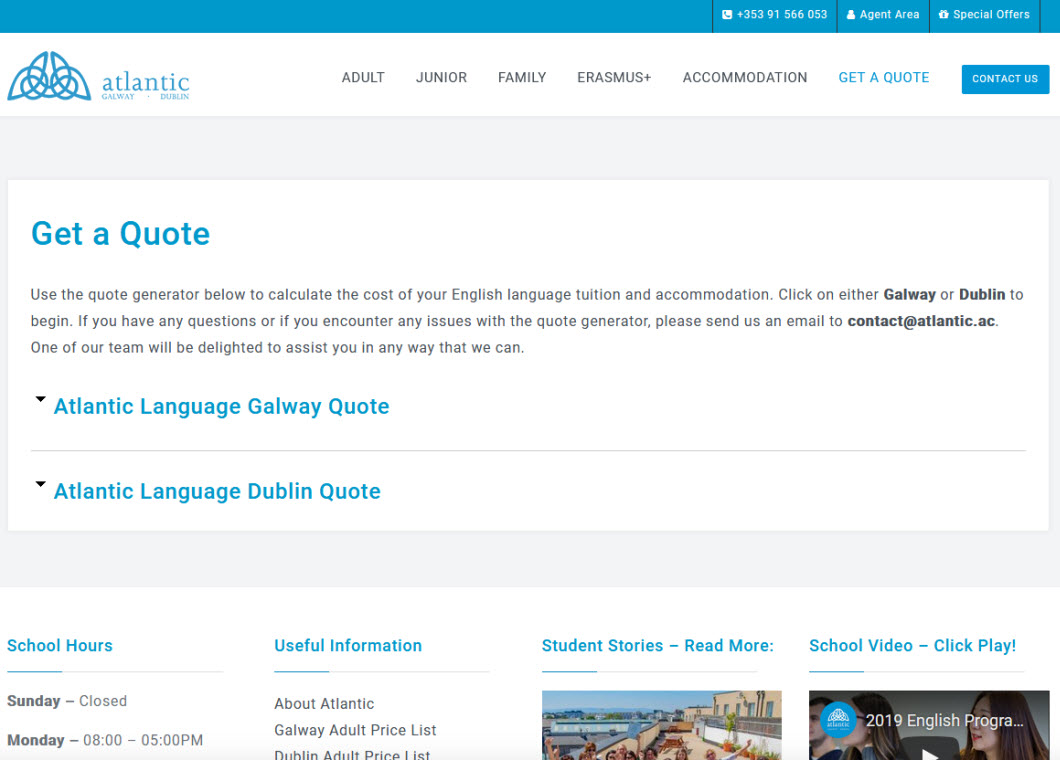Click the Special Offers gift icon
This screenshot has height=760, width=1060.
[x=943, y=15]
